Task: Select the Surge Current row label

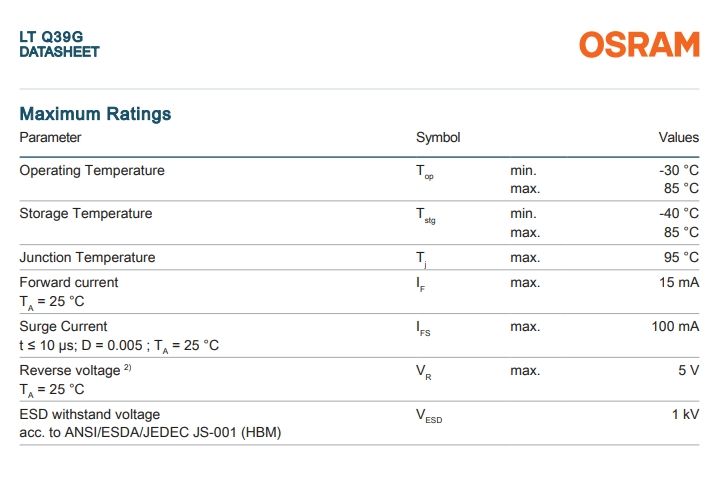Action: pos(63,326)
